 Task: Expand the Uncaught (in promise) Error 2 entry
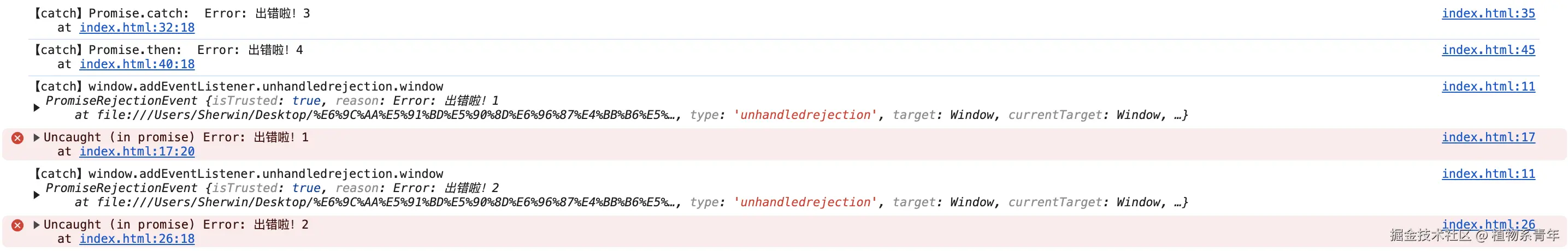pos(37,225)
